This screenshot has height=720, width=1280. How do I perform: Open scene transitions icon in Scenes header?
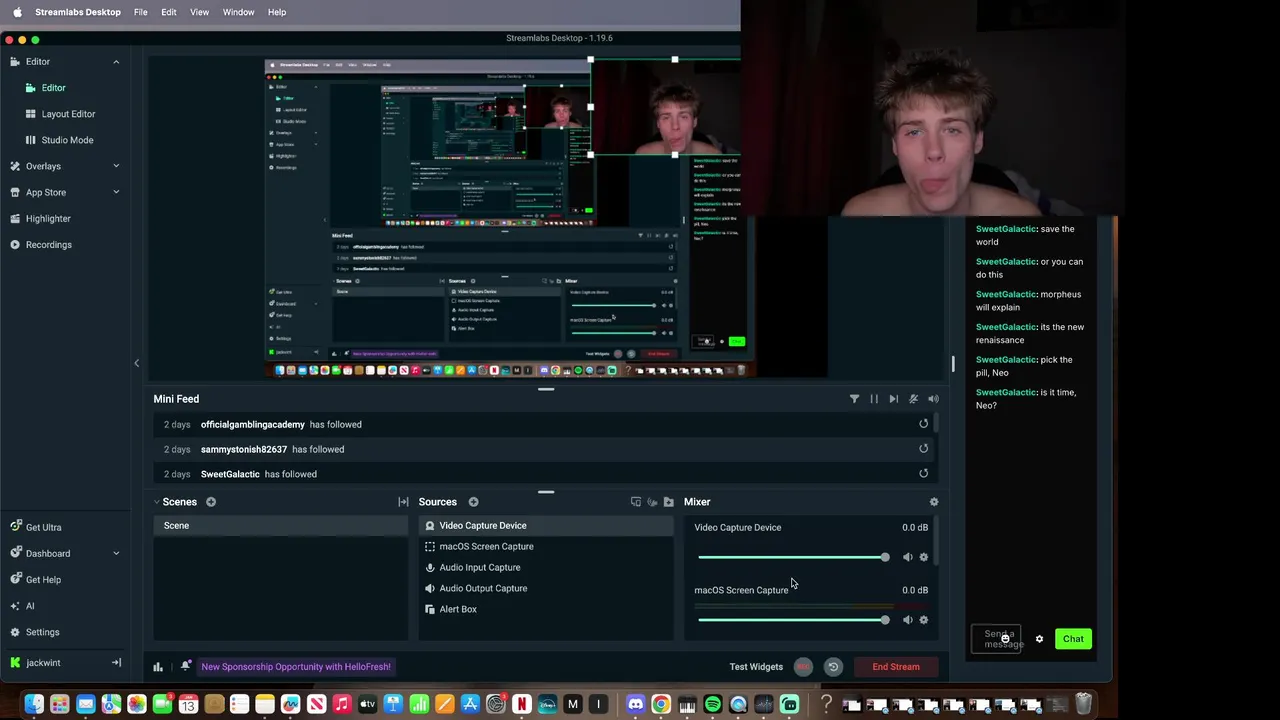point(403,502)
